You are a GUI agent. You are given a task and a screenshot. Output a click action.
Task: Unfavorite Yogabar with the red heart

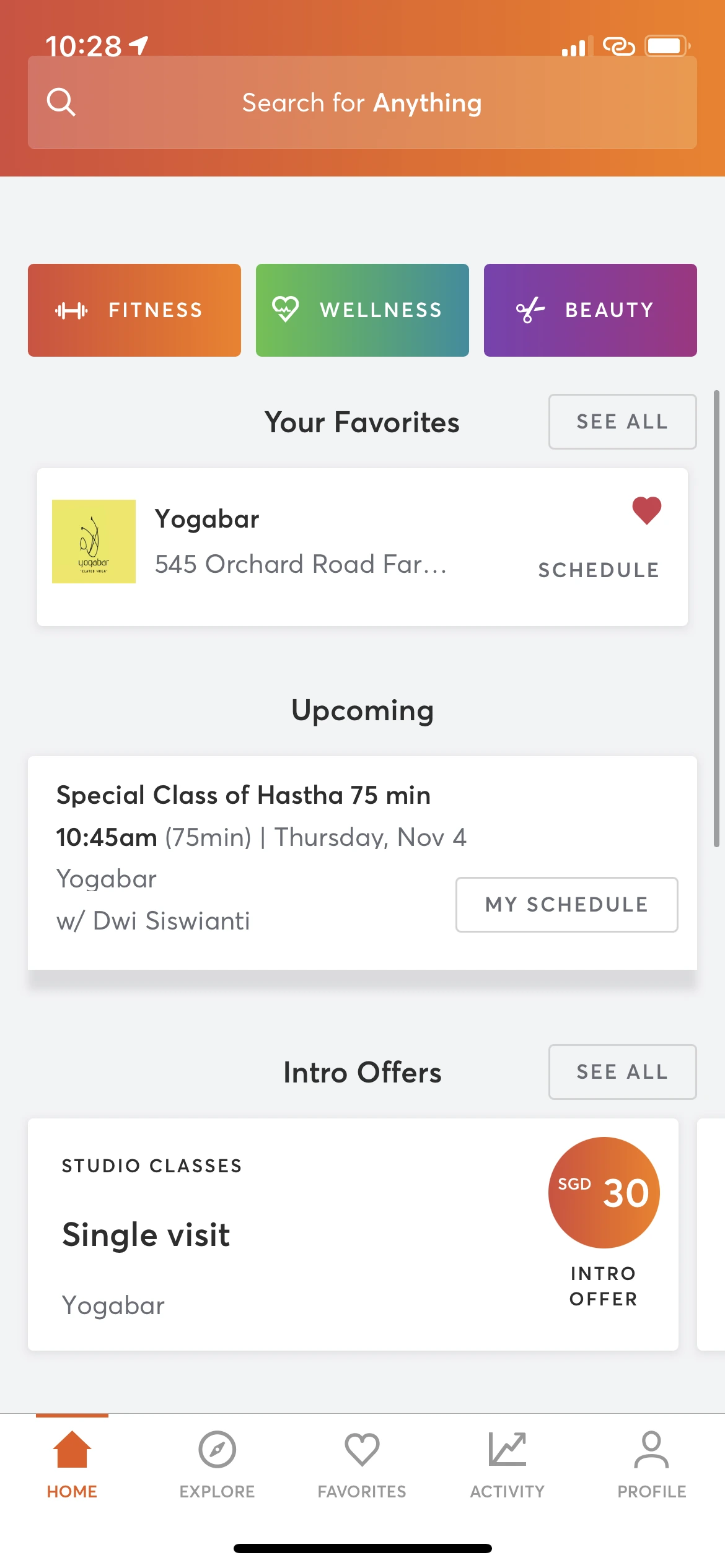pyautogui.click(x=646, y=511)
